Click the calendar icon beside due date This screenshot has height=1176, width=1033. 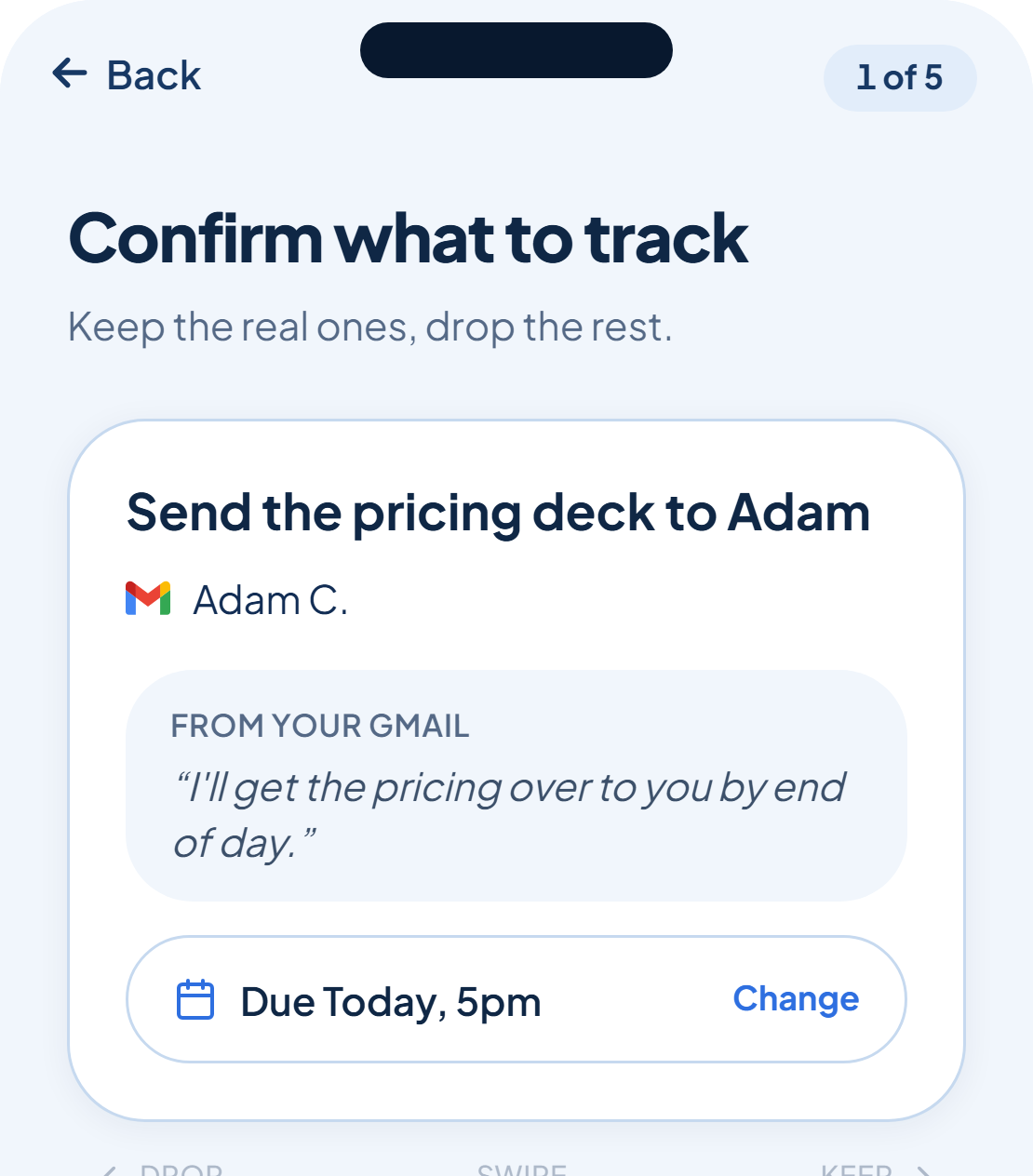tap(195, 1000)
